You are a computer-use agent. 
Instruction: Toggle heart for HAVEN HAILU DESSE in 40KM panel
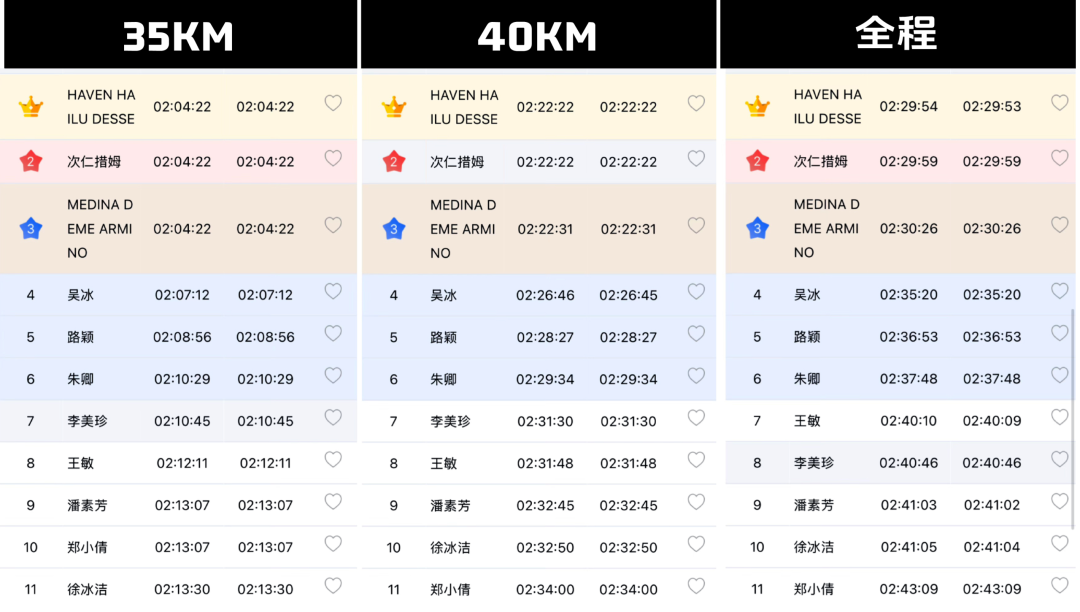coord(696,103)
